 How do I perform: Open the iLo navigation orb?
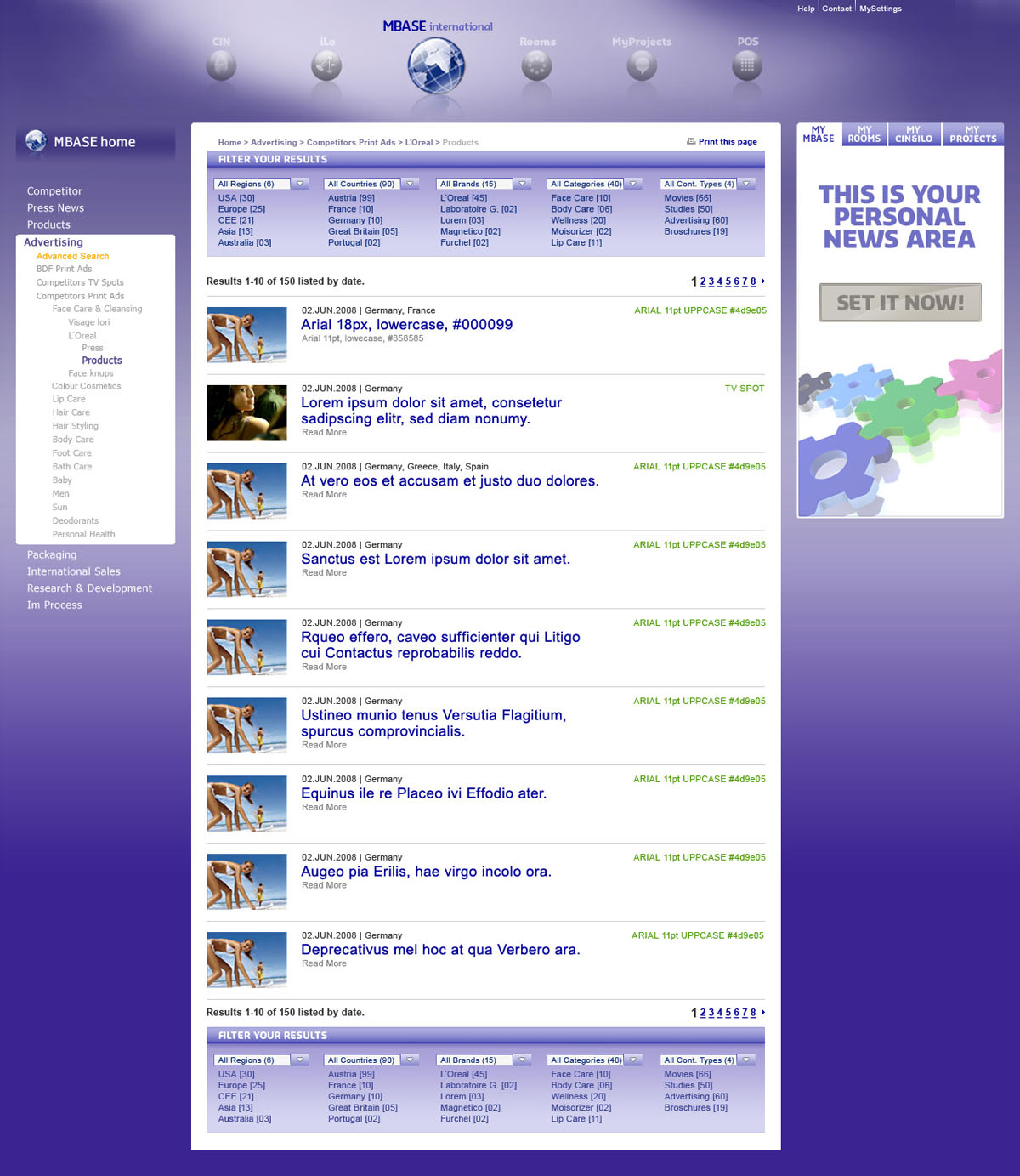326,65
